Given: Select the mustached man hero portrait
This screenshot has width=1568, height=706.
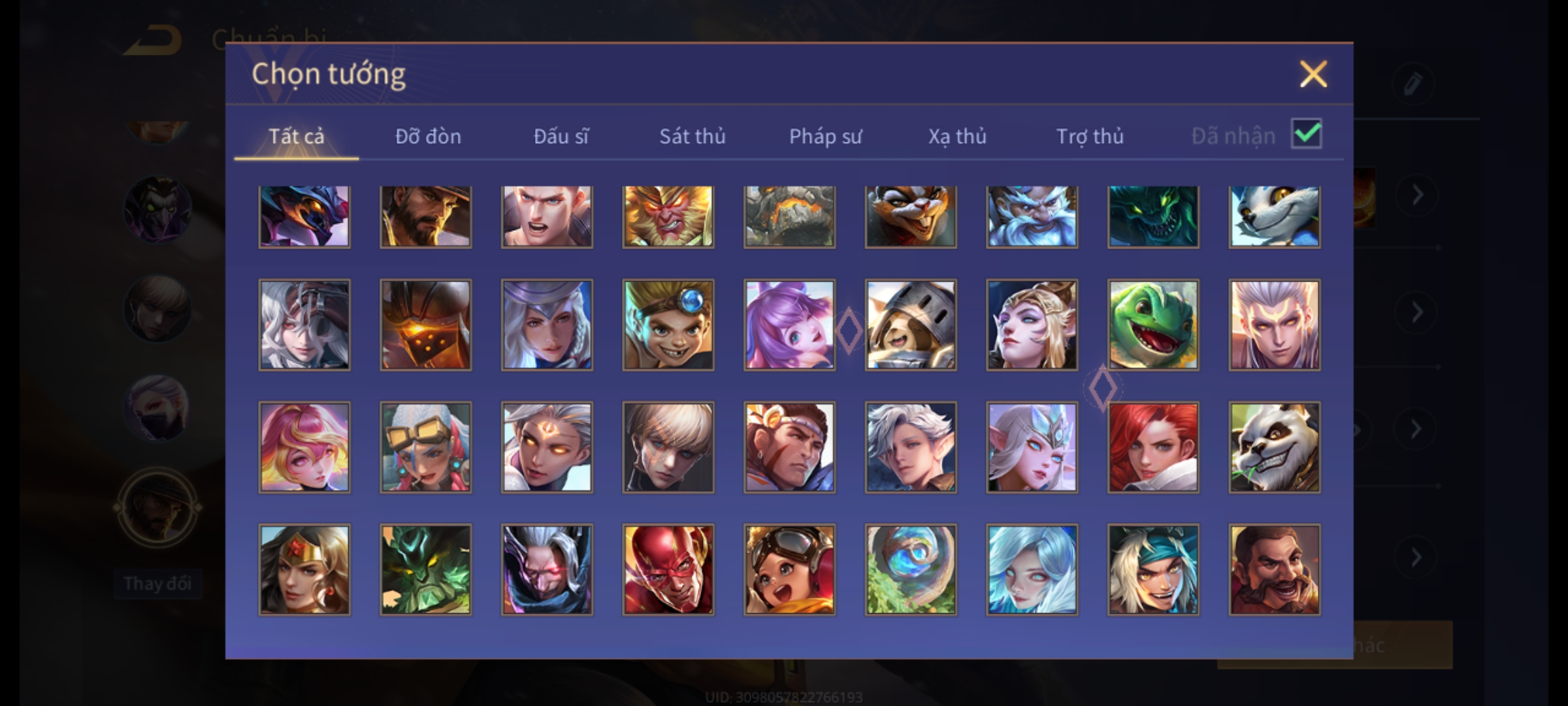Looking at the screenshot, I should [x=1275, y=569].
